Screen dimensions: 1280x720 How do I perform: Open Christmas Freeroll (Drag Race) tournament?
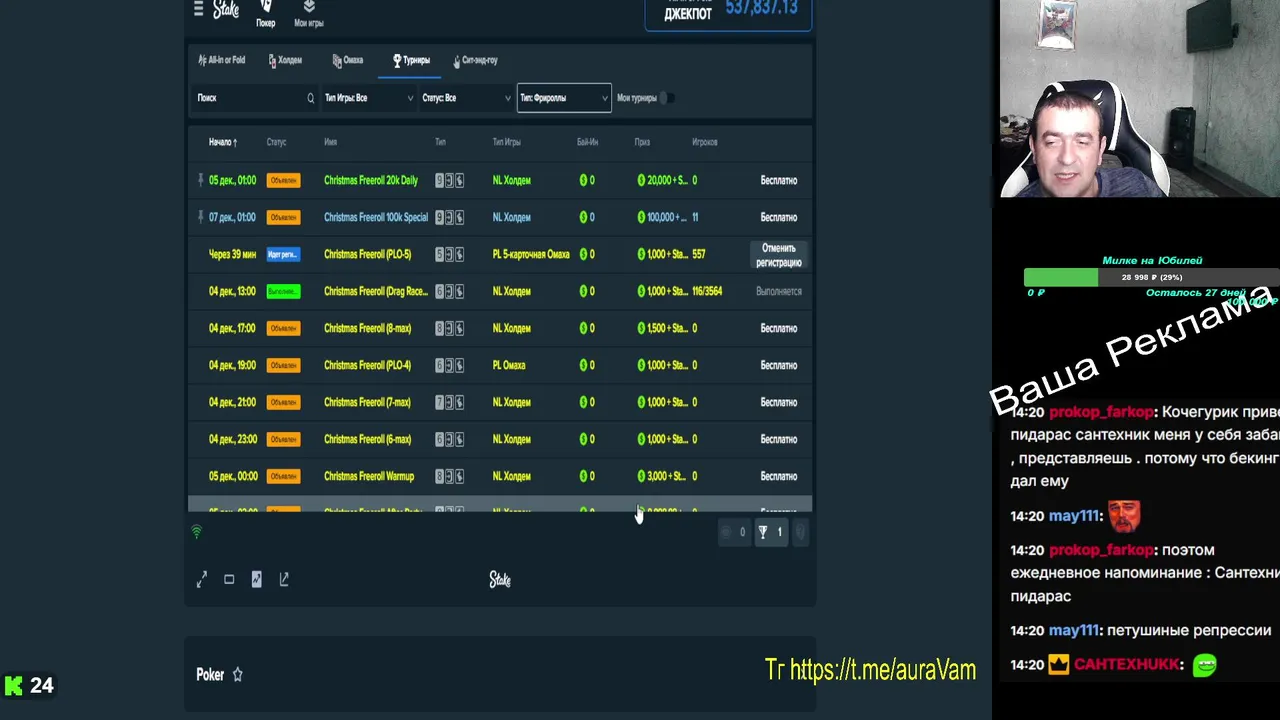376,291
